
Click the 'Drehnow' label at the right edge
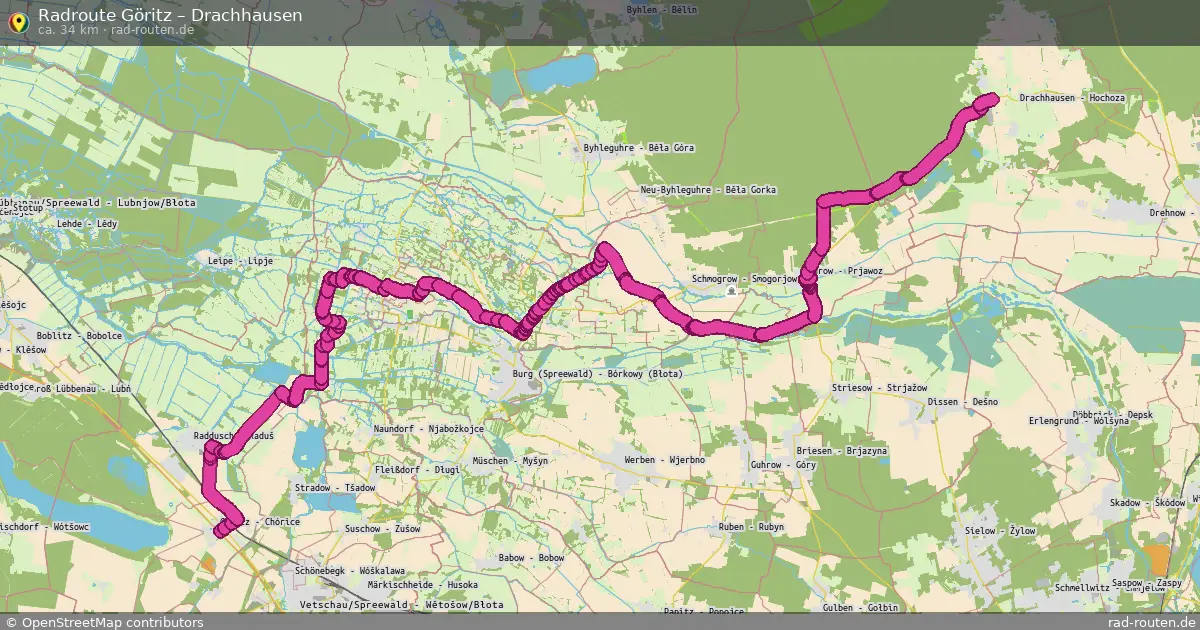point(1172,213)
